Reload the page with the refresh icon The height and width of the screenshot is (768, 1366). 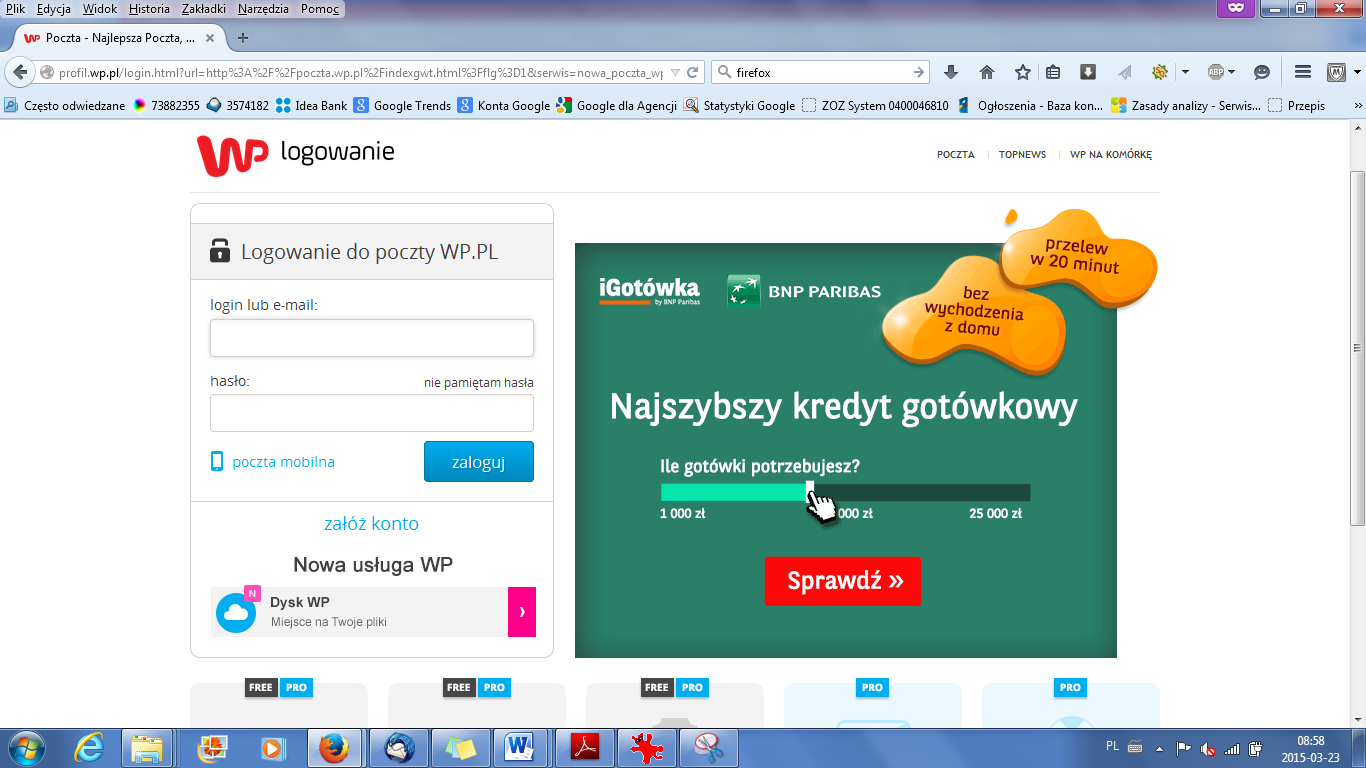[x=692, y=73]
